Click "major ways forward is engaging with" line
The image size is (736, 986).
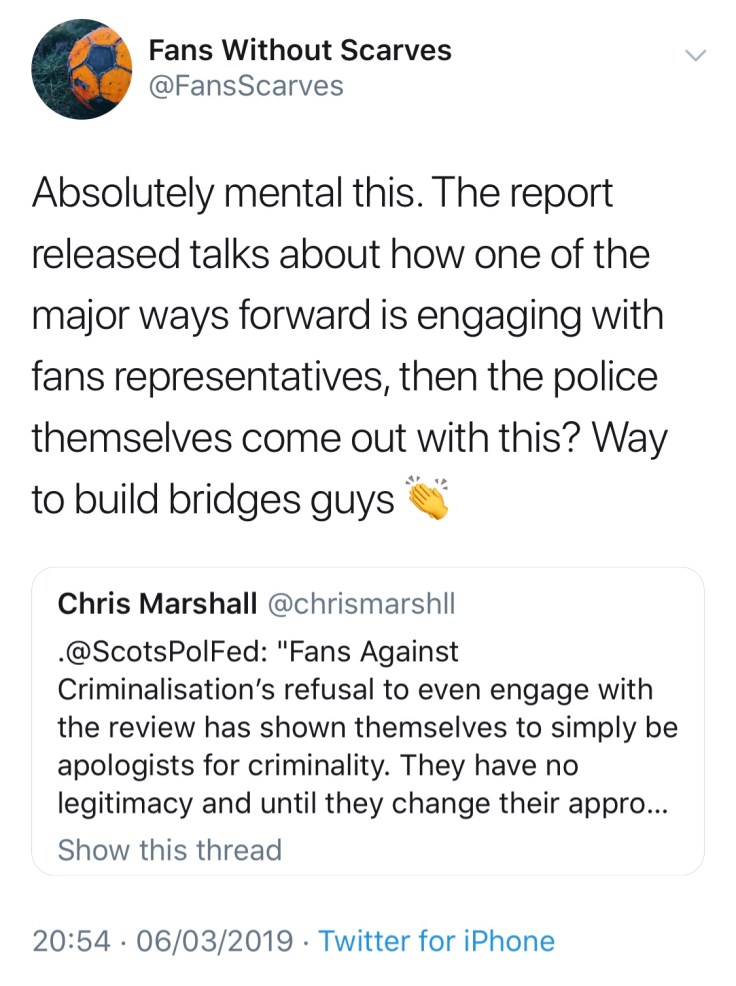pyautogui.click(x=348, y=316)
